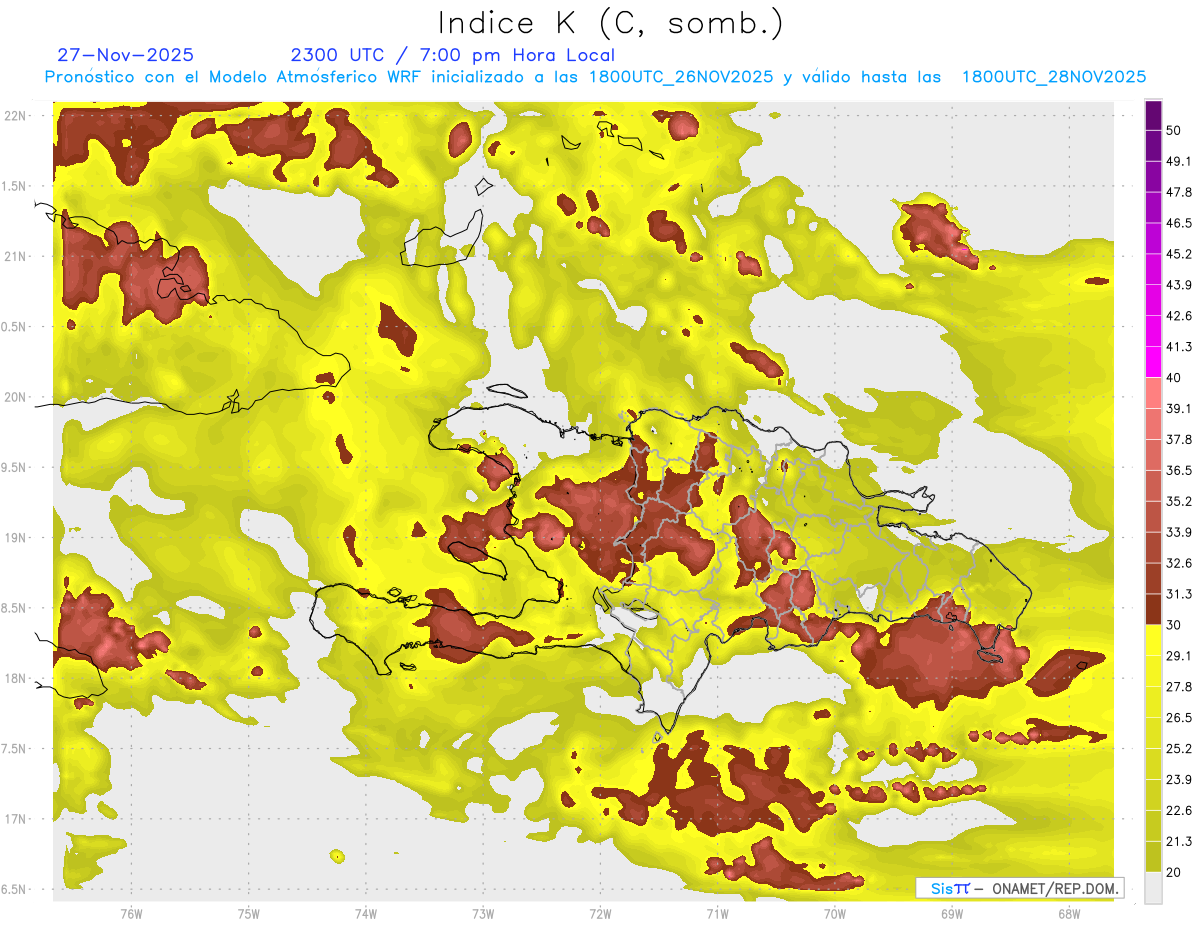Click the 40 value on the color scale

pos(1174,378)
